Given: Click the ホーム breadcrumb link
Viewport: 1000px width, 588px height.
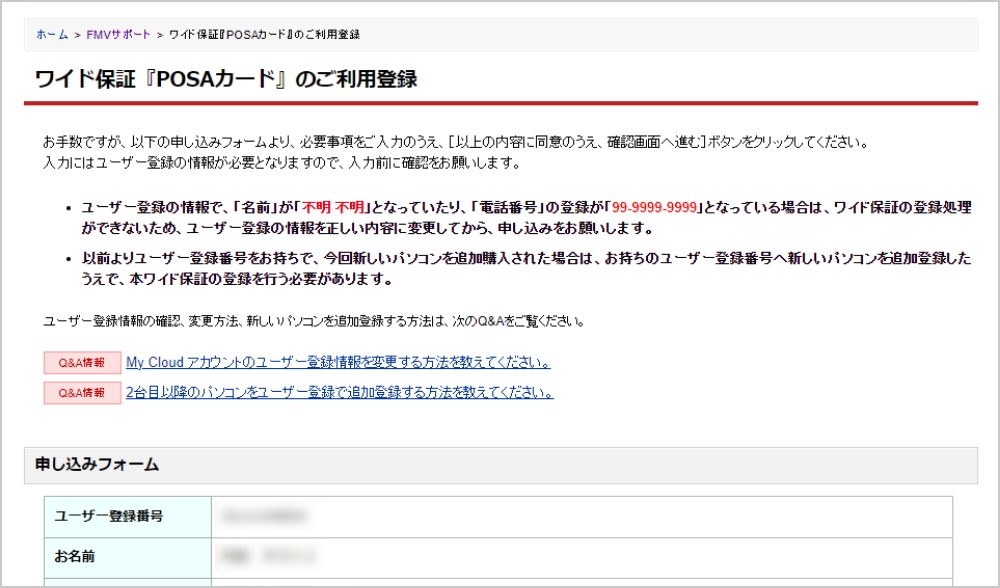Looking at the screenshot, I should click(x=52, y=34).
